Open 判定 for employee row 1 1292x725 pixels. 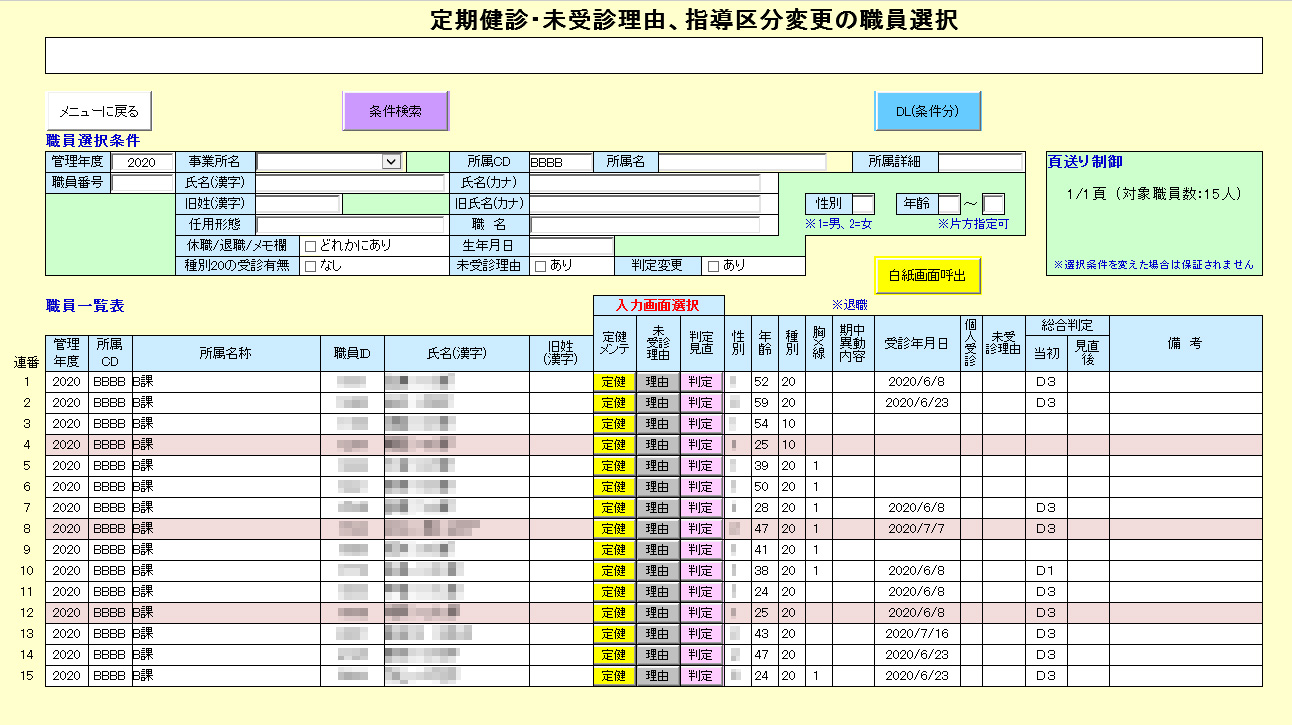[x=701, y=382]
